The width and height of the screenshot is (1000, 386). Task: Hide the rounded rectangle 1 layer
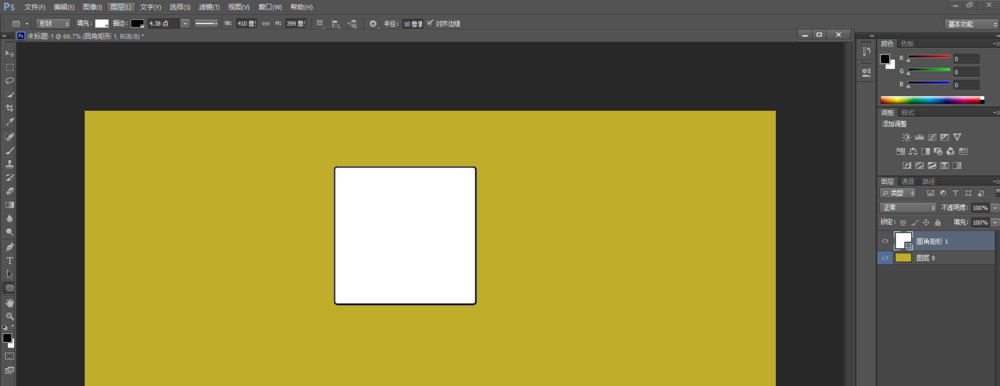point(885,241)
